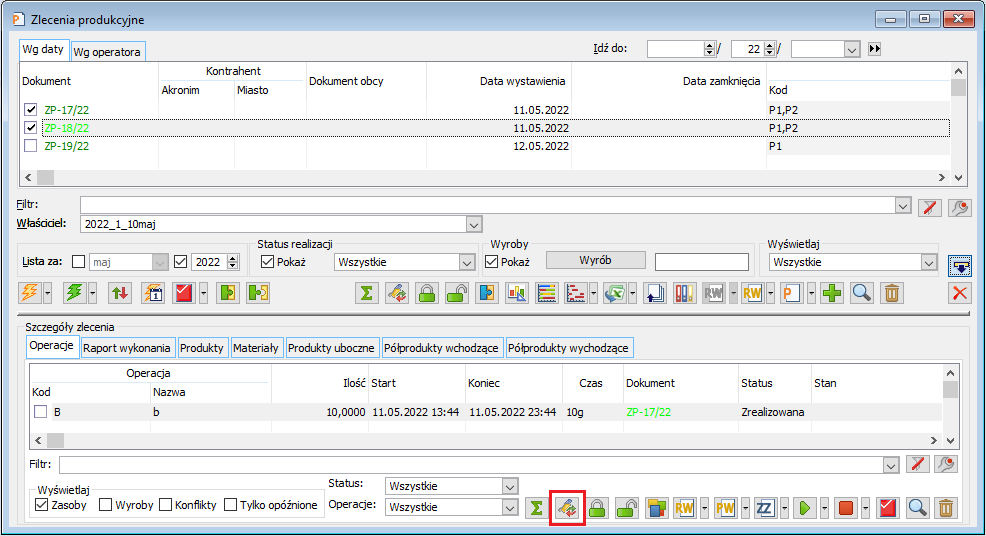Open upper Wyświetlaj Wszystkie dropdown
986x536 pixels.
(929, 262)
